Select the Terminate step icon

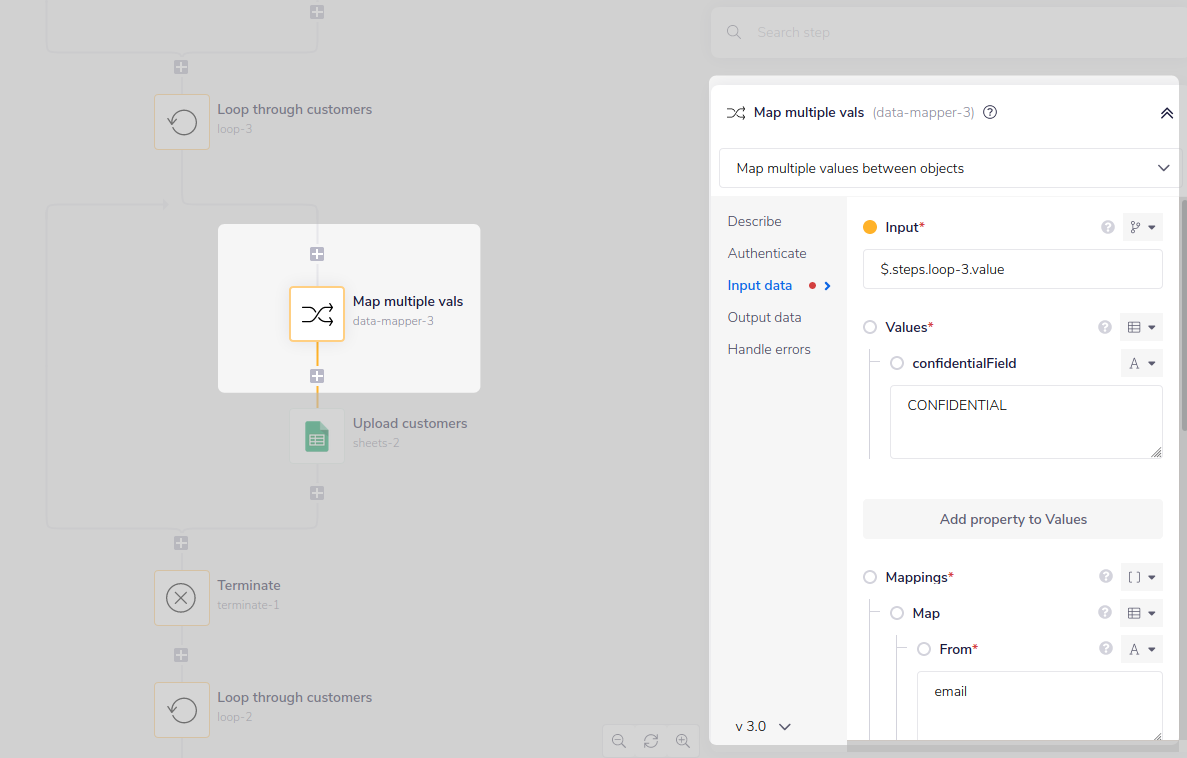181,597
